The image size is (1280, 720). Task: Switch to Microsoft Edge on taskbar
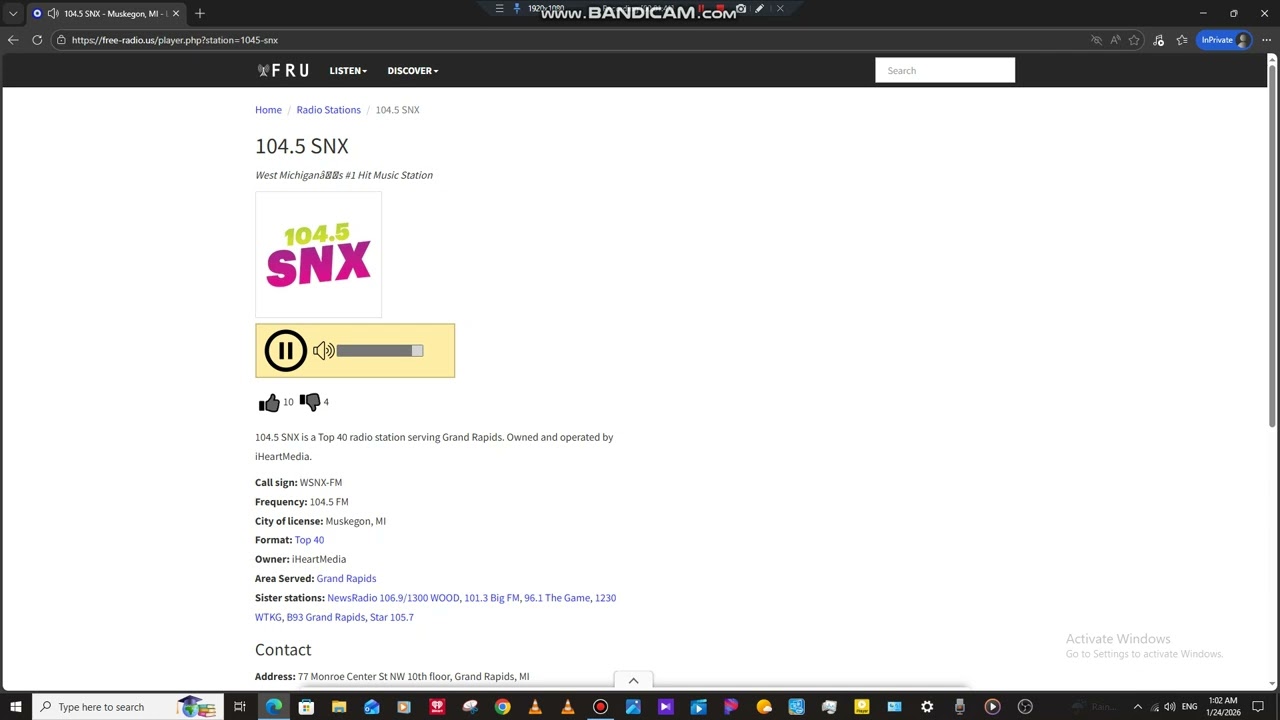(273, 707)
